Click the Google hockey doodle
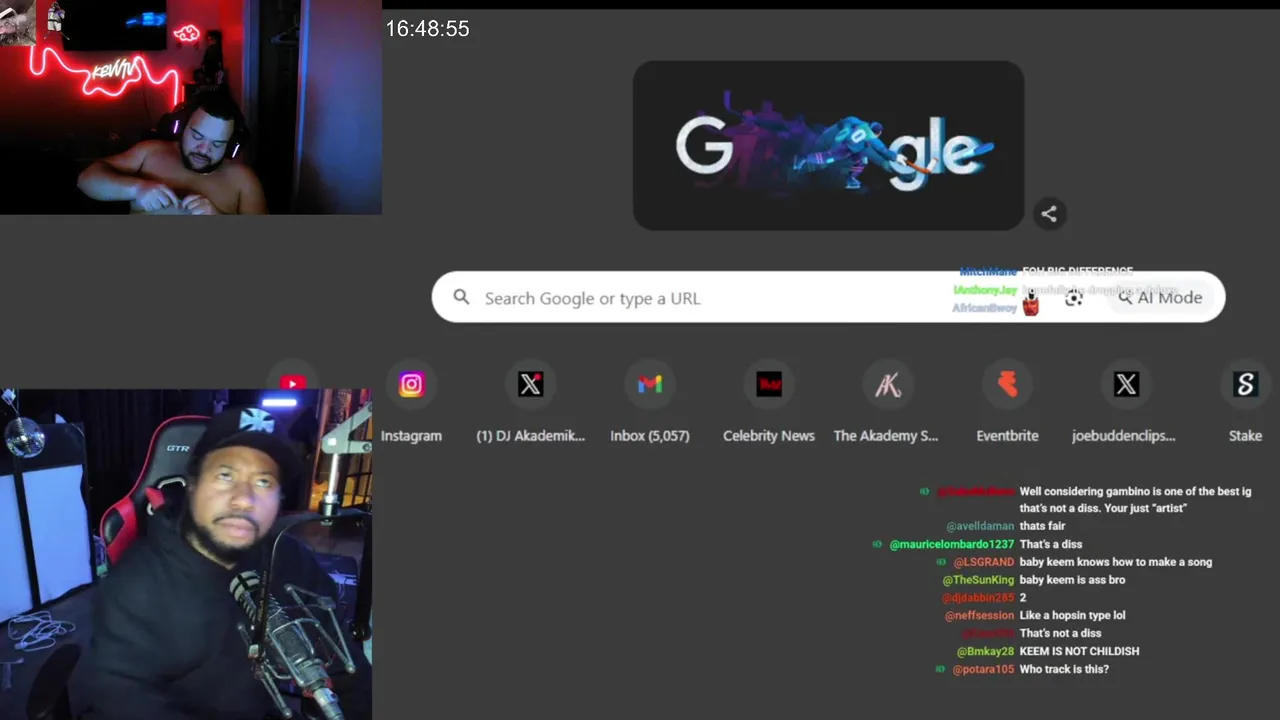Viewport: 1280px width, 720px height. pos(828,145)
